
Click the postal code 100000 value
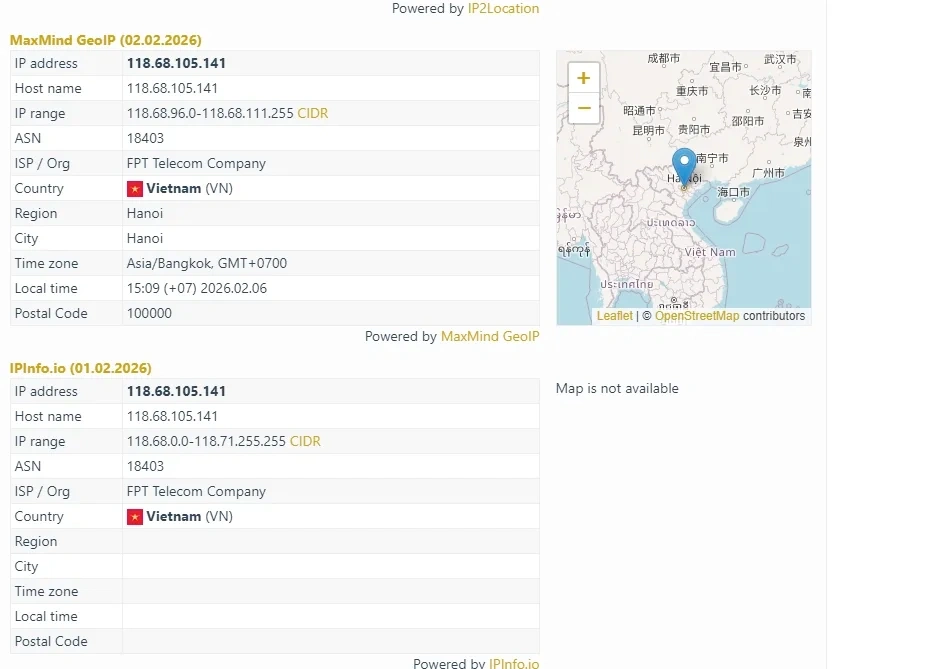coord(149,314)
